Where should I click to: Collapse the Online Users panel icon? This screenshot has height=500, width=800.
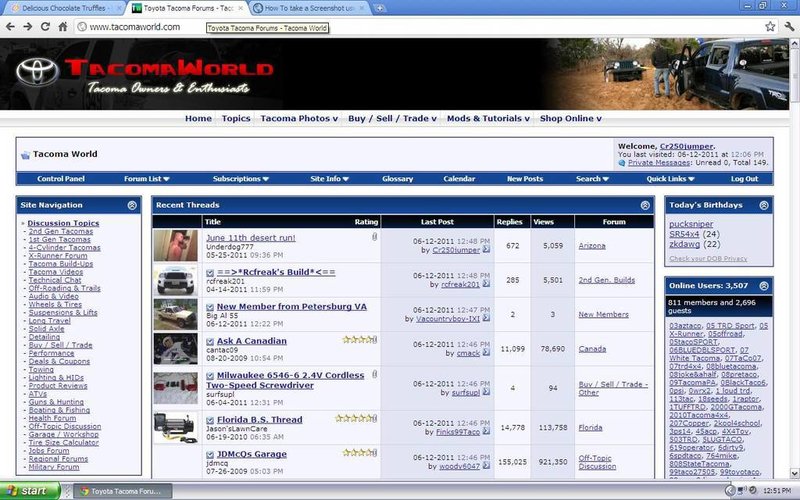tap(764, 286)
